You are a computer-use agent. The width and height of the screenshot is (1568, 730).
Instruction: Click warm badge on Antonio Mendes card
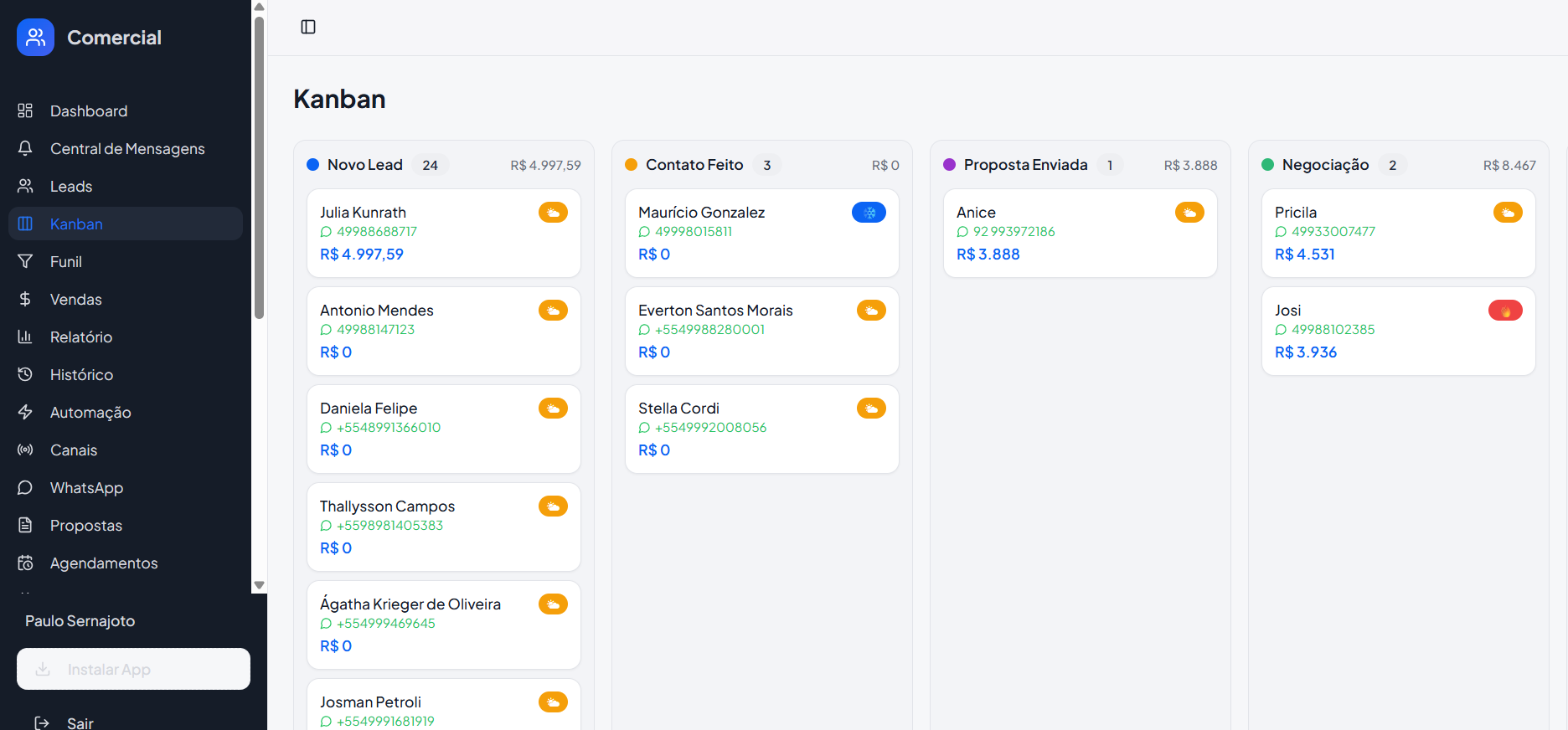(553, 311)
